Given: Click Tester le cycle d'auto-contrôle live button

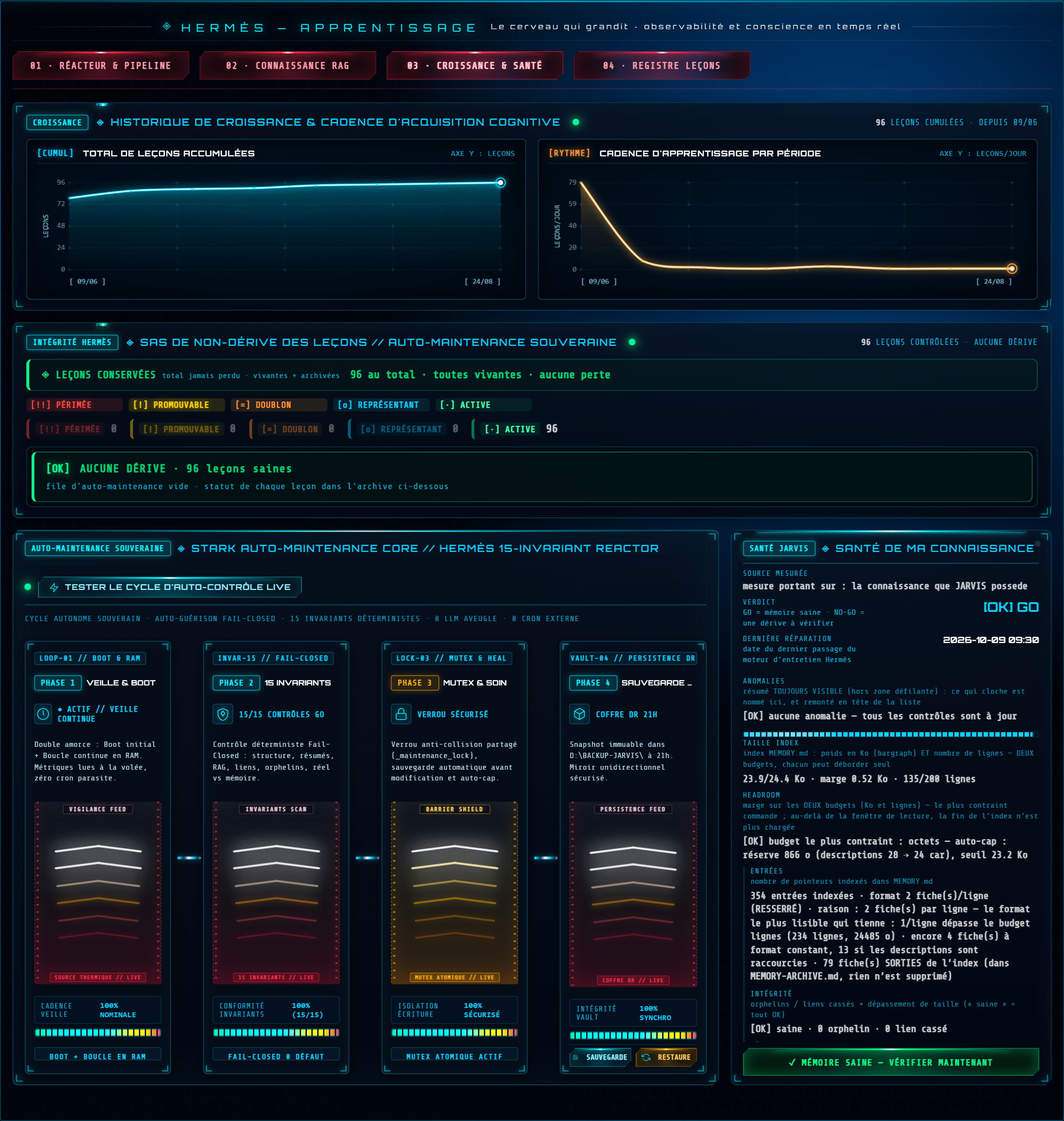Looking at the screenshot, I should click(170, 587).
